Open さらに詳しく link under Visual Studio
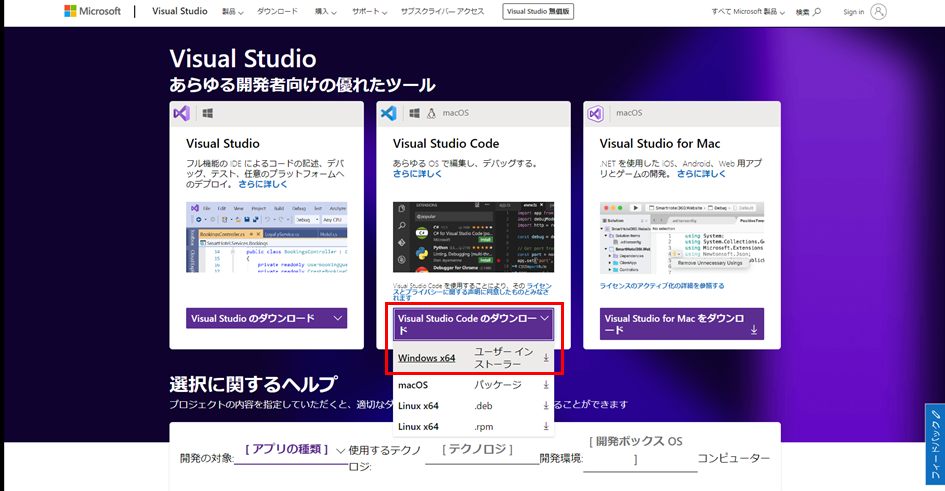 [263, 184]
